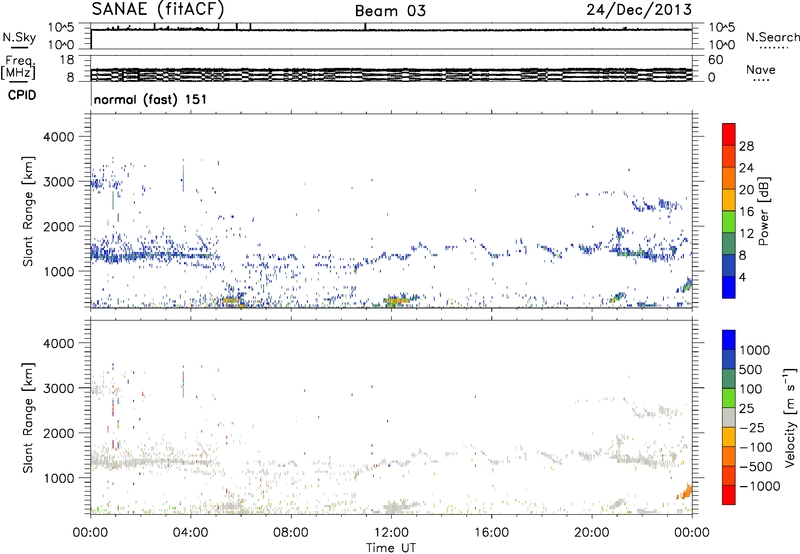The width and height of the screenshot is (800, 554).
Task: Click the date 24/Dec/2013
Action: (639, 9)
